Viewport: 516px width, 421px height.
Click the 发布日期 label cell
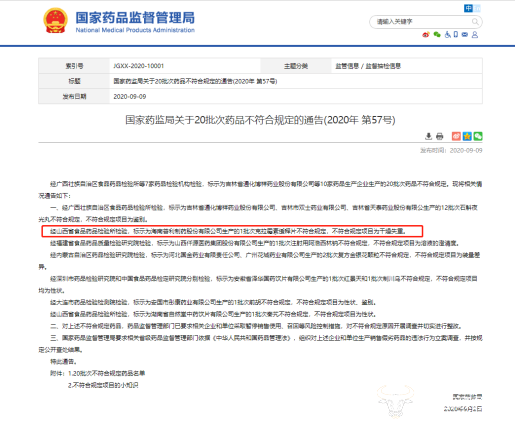(74, 96)
